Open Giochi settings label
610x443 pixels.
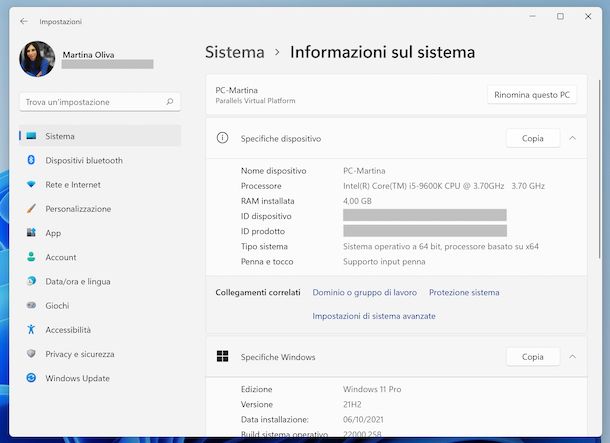[x=57, y=306]
